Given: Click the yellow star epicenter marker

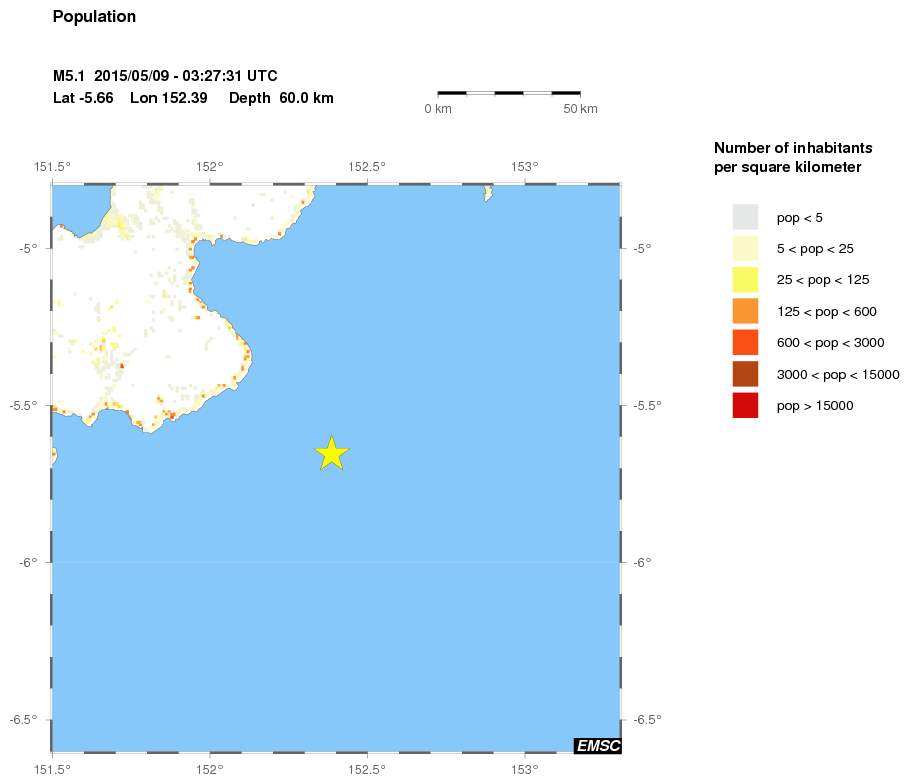Looking at the screenshot, I should pos(332,453).
